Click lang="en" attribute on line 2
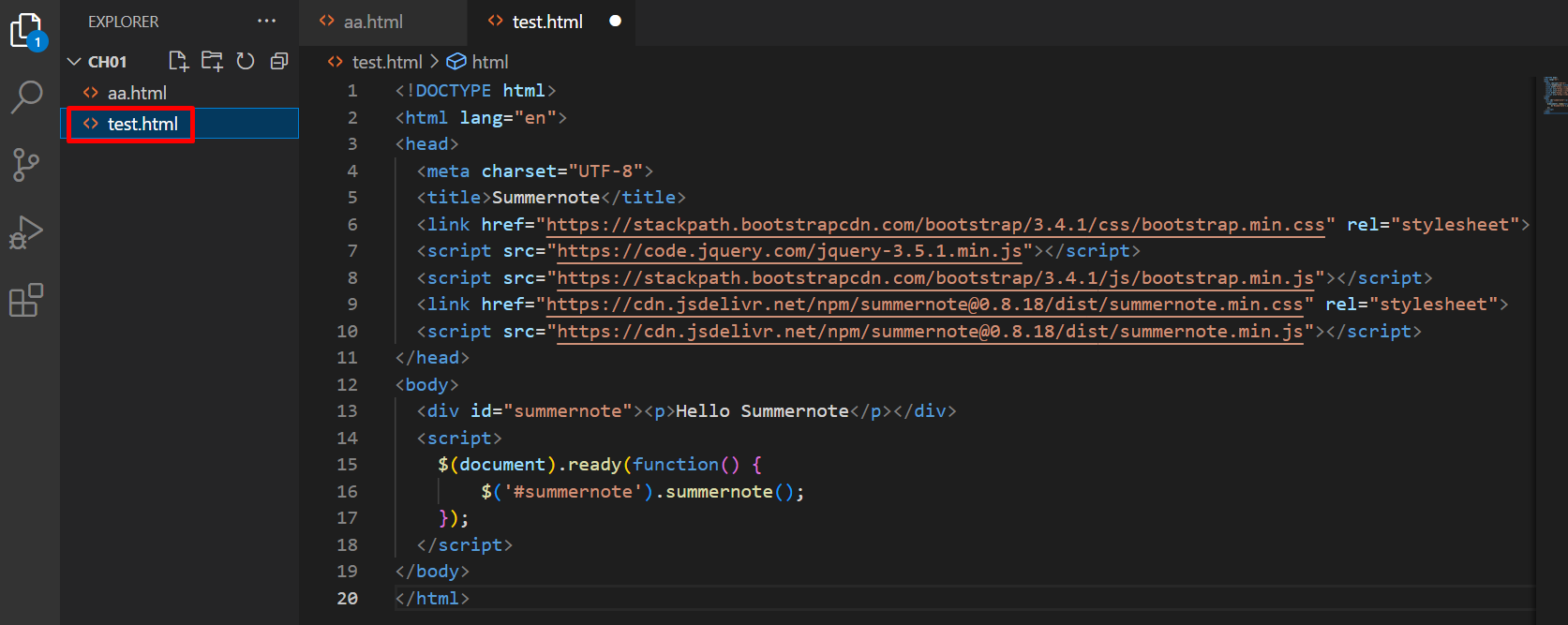Image resolution: width=1568 pixels, height=625 pixels. (509, 118)
